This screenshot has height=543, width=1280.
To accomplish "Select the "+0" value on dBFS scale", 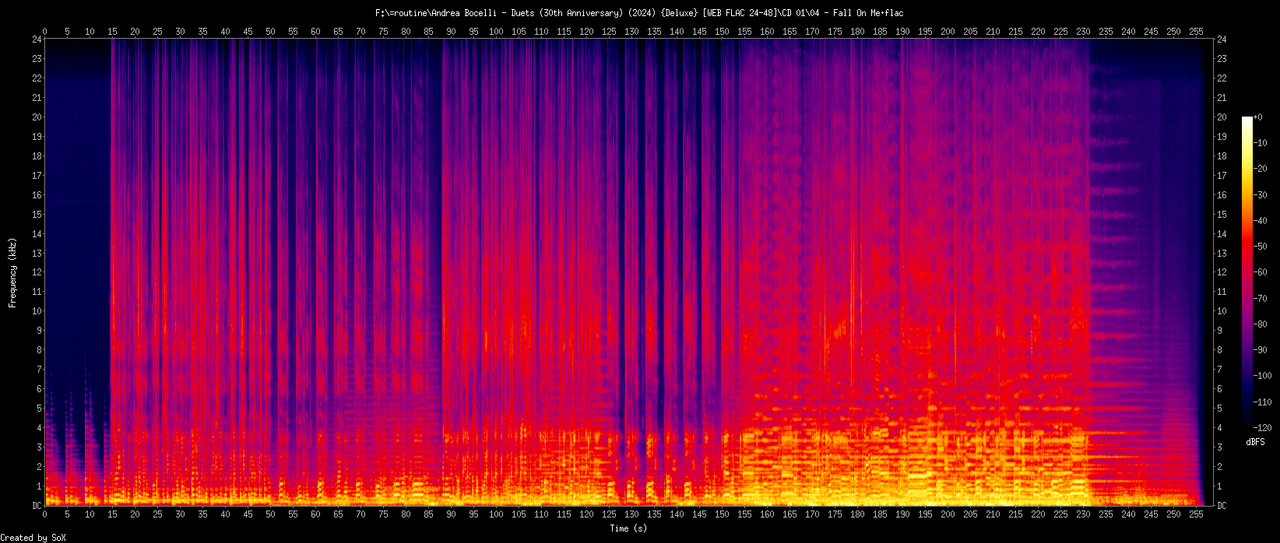I will 1260,117.
